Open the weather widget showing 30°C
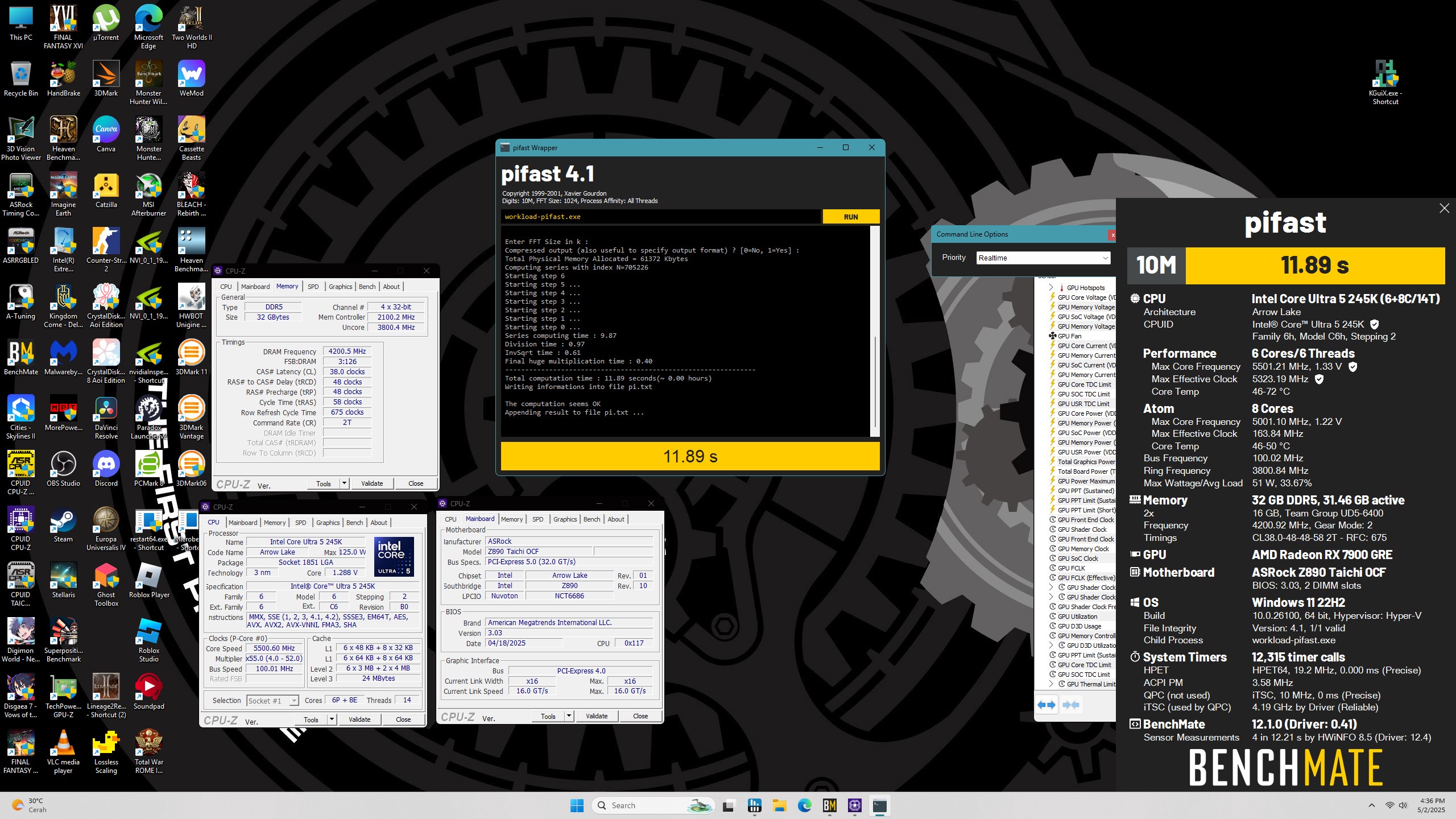Image resolution: width=1456 pixels, height=819 pixels. coord(30,805)
